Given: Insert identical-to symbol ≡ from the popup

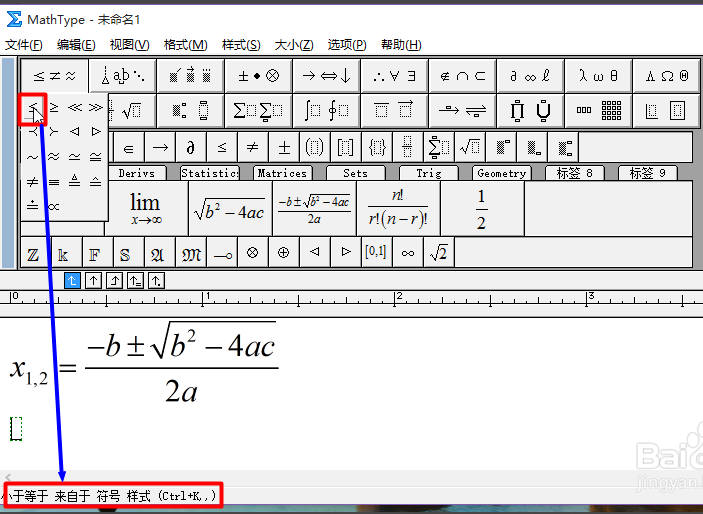Looking at the screenshot, I should pyautogui.click(x=54, y=182).
